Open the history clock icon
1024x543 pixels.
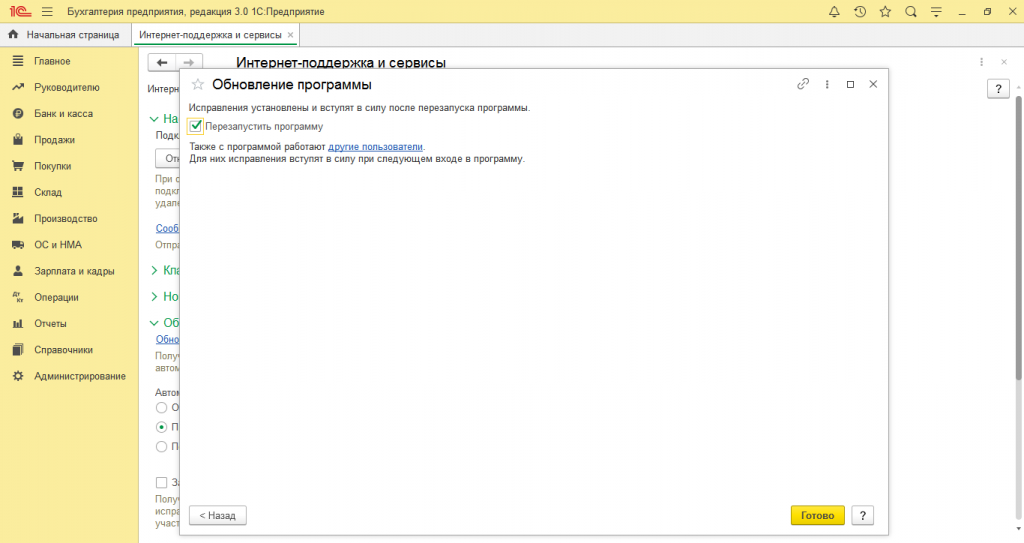pyautogui.click(x=860, y=12)
